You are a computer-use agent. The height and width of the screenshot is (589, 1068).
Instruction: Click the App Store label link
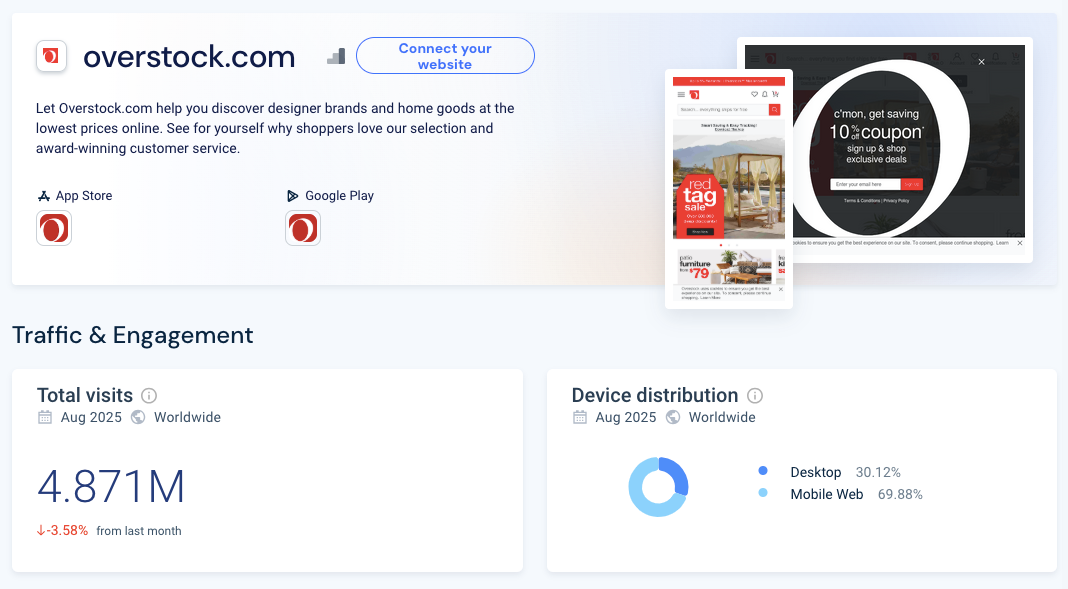75,196
